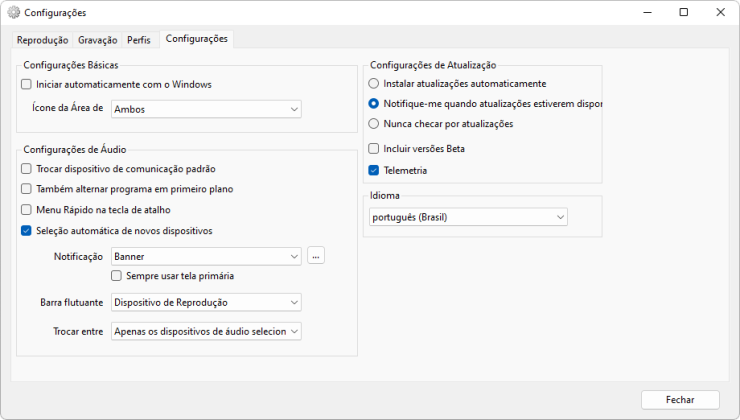Click the settings gear icon in title bar
Viewport: 740px width, 420px height.
13,13
